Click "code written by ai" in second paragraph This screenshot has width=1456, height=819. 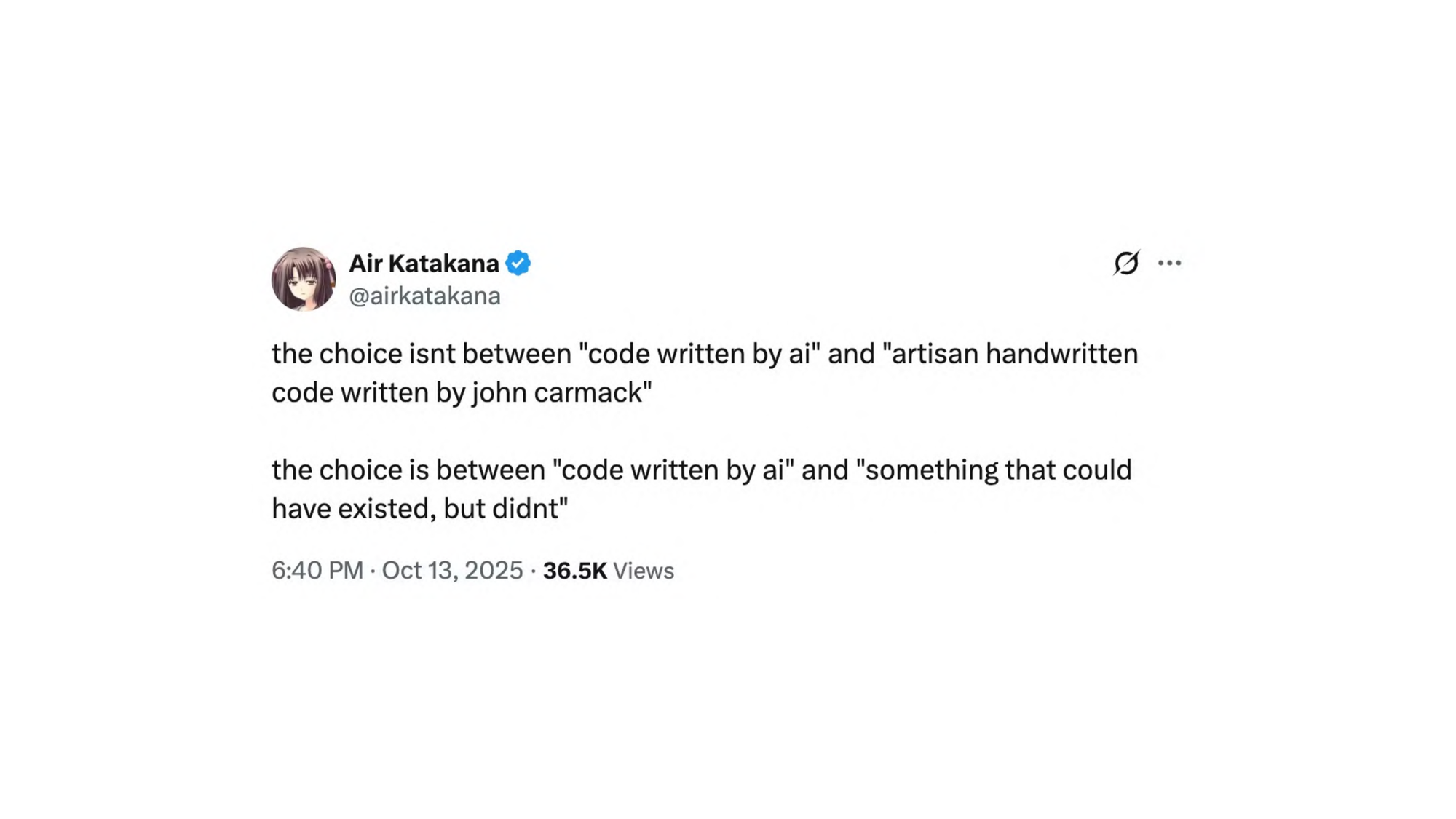coord(673,470)
